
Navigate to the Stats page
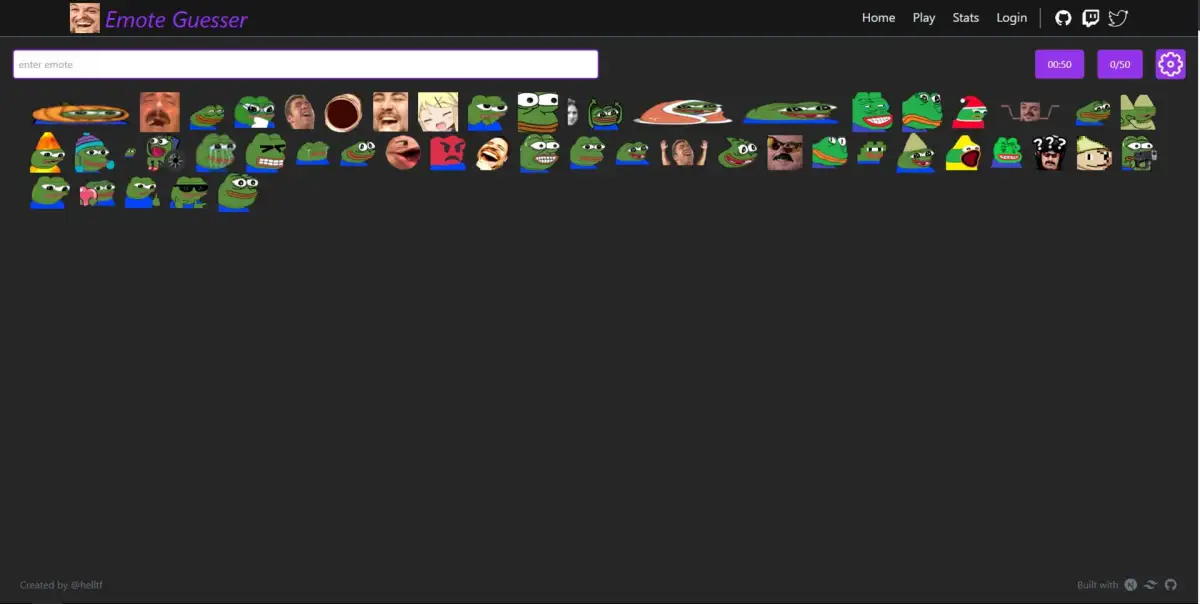point(965,17)
